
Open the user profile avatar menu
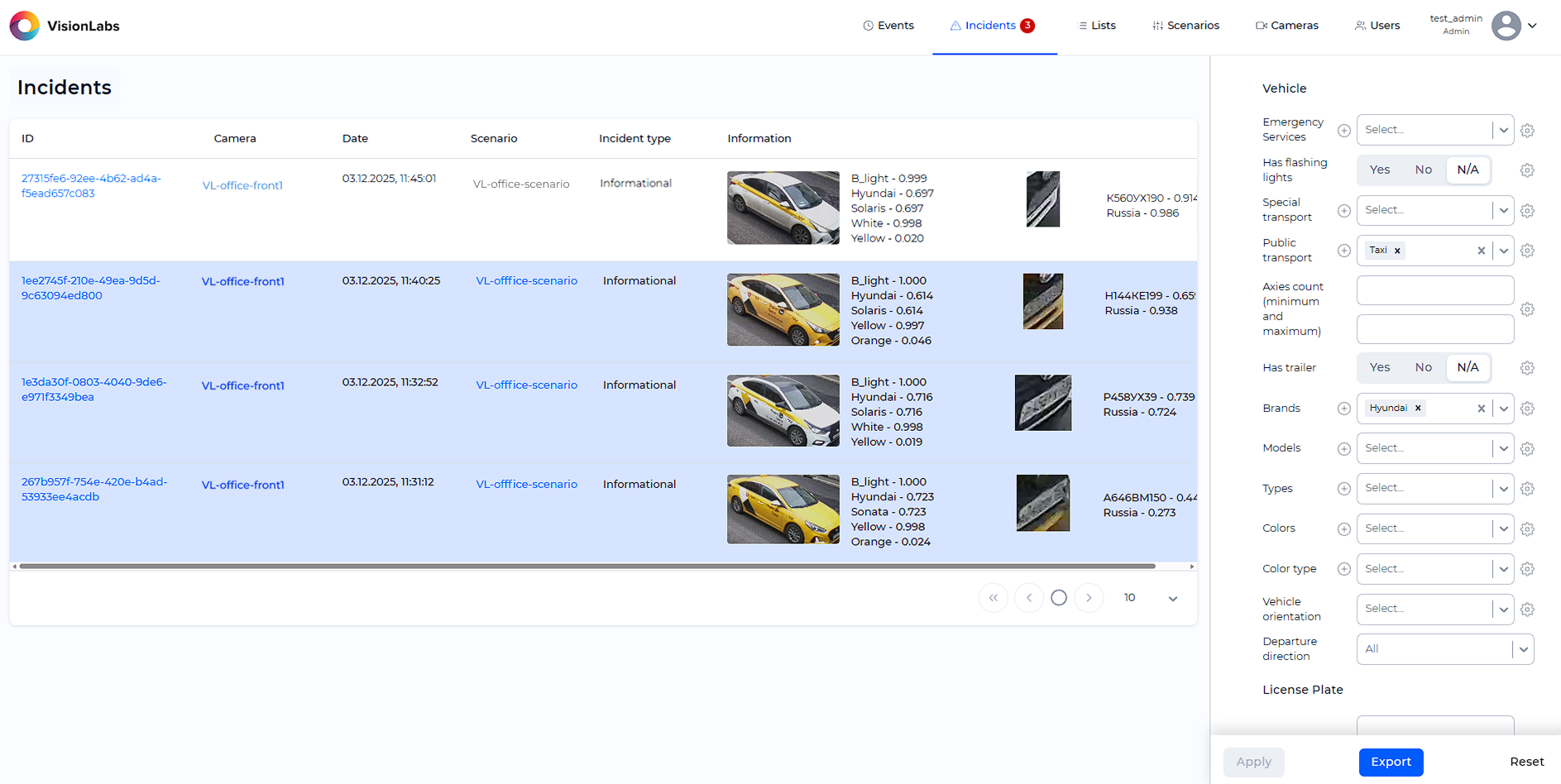click(1506, 26)
